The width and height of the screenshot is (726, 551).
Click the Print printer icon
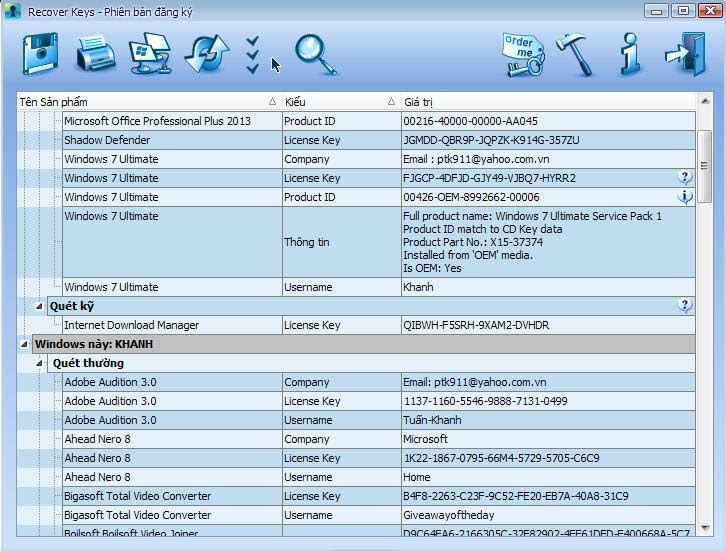pyautogui.click(x=95, y=54)
